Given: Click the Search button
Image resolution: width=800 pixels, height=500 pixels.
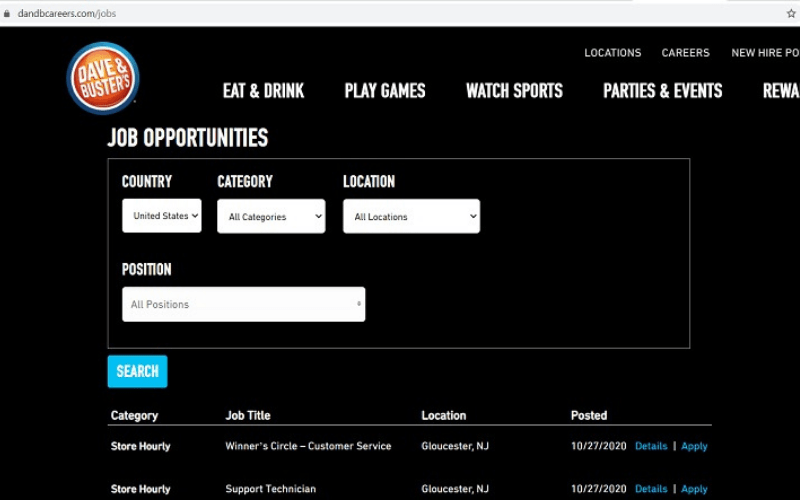Looking at the screenshot, I should [137, 371].
